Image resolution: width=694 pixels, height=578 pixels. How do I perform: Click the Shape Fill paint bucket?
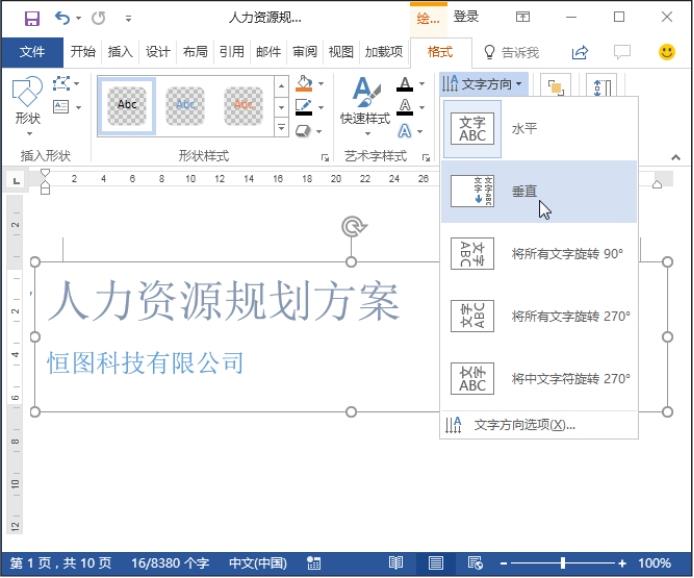point(304,84)
